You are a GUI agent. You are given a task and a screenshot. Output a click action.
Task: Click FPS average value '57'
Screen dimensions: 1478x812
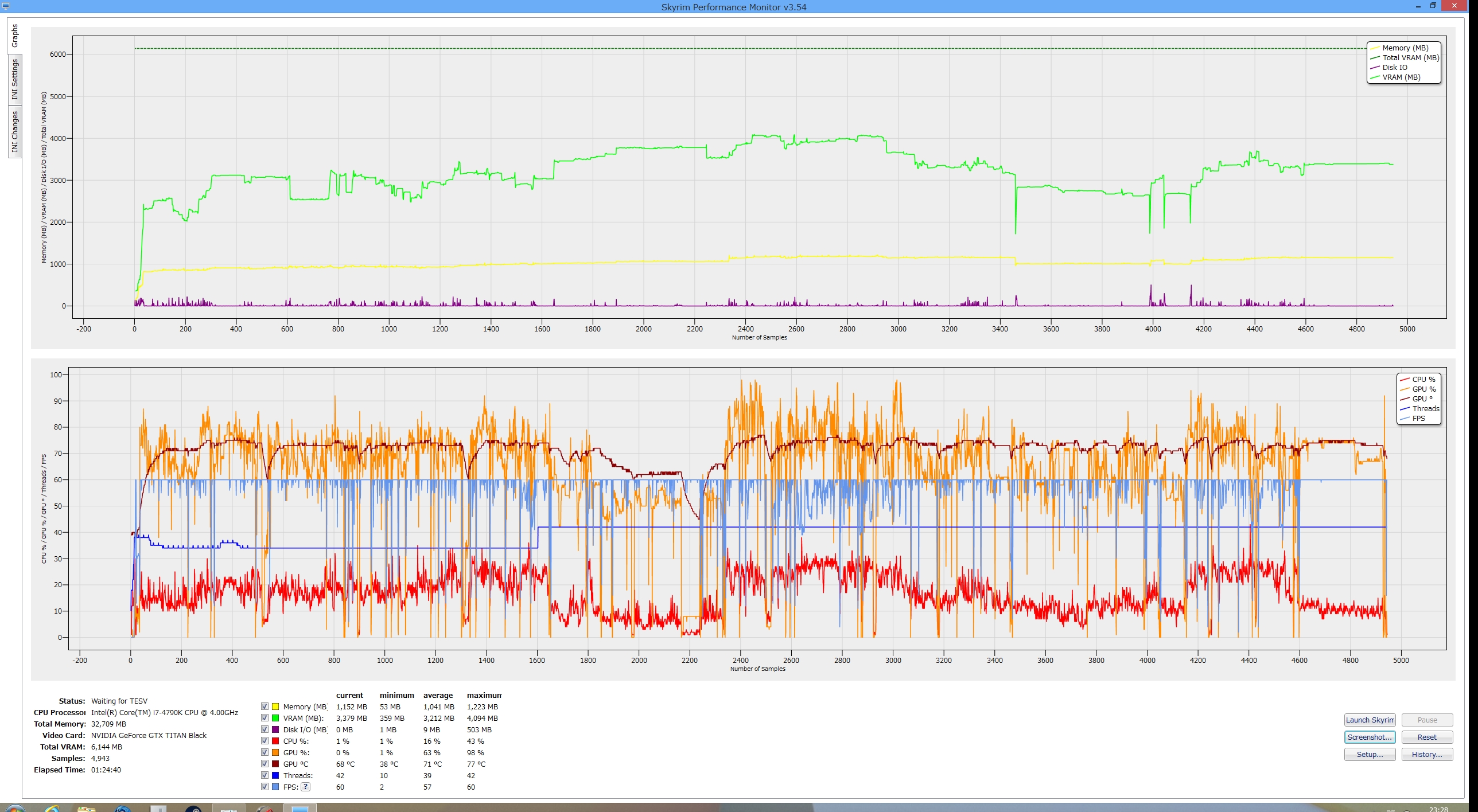point(427,787)
